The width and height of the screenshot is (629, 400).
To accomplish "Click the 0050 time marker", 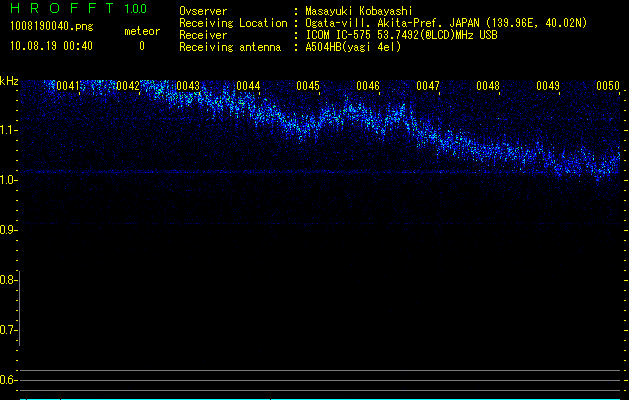I will 608,87.
